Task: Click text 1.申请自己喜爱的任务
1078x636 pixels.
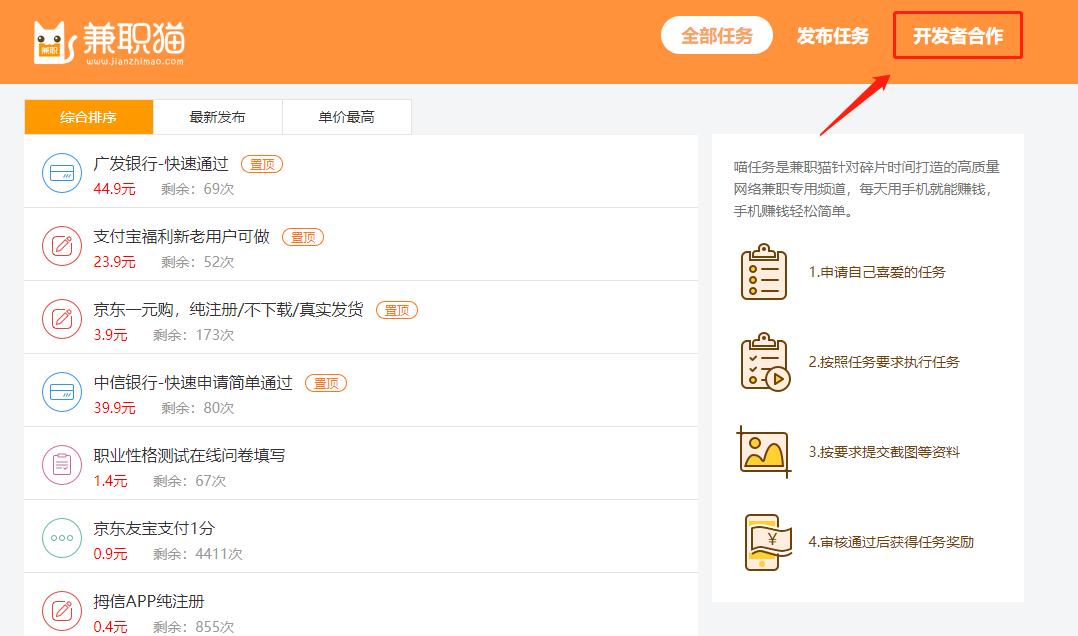Action: point(877,272)
